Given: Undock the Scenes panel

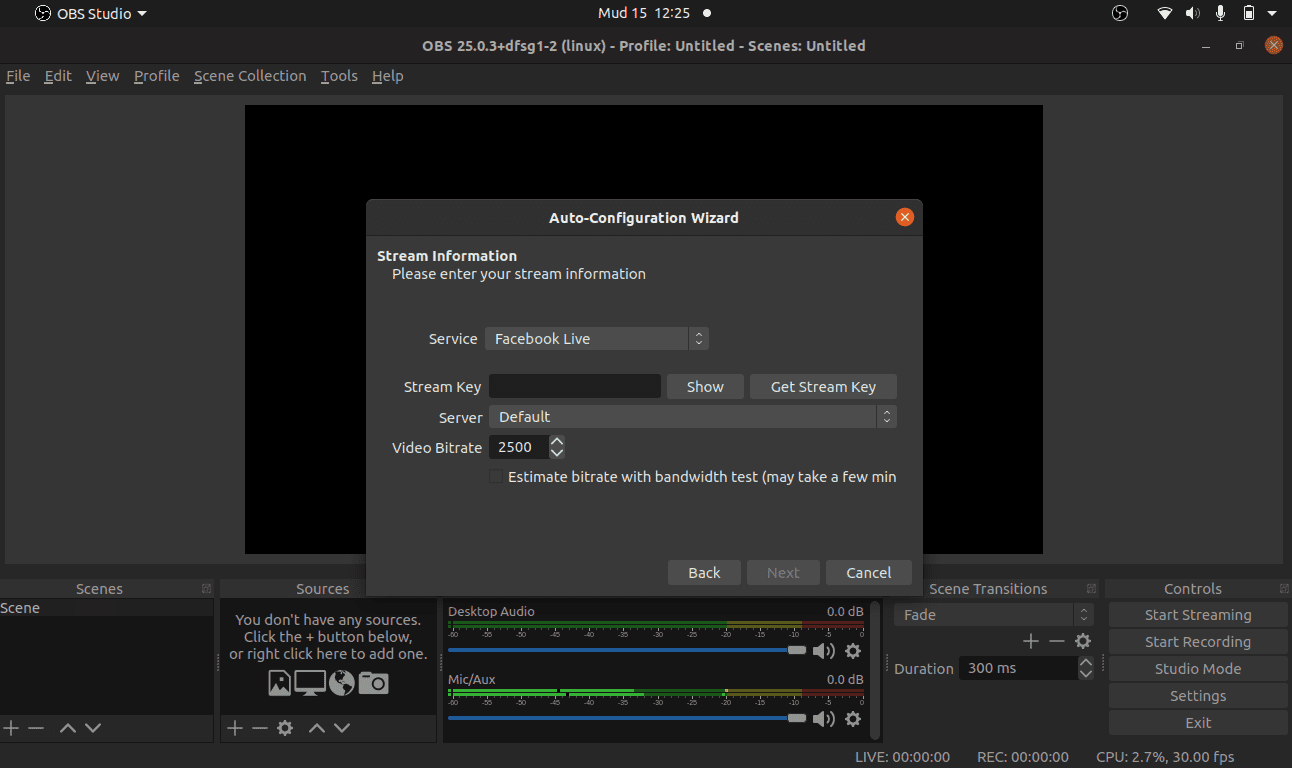Looking at the screenshot, I should pos(206,589).
